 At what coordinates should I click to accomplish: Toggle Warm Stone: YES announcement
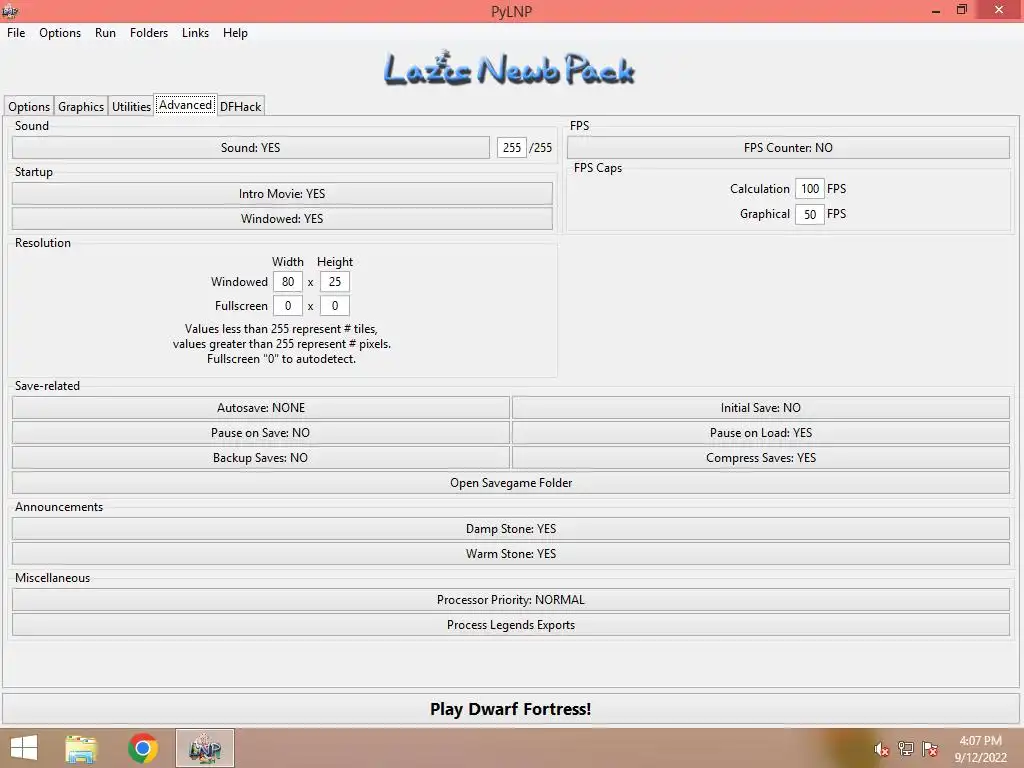[x=511, y=553]
